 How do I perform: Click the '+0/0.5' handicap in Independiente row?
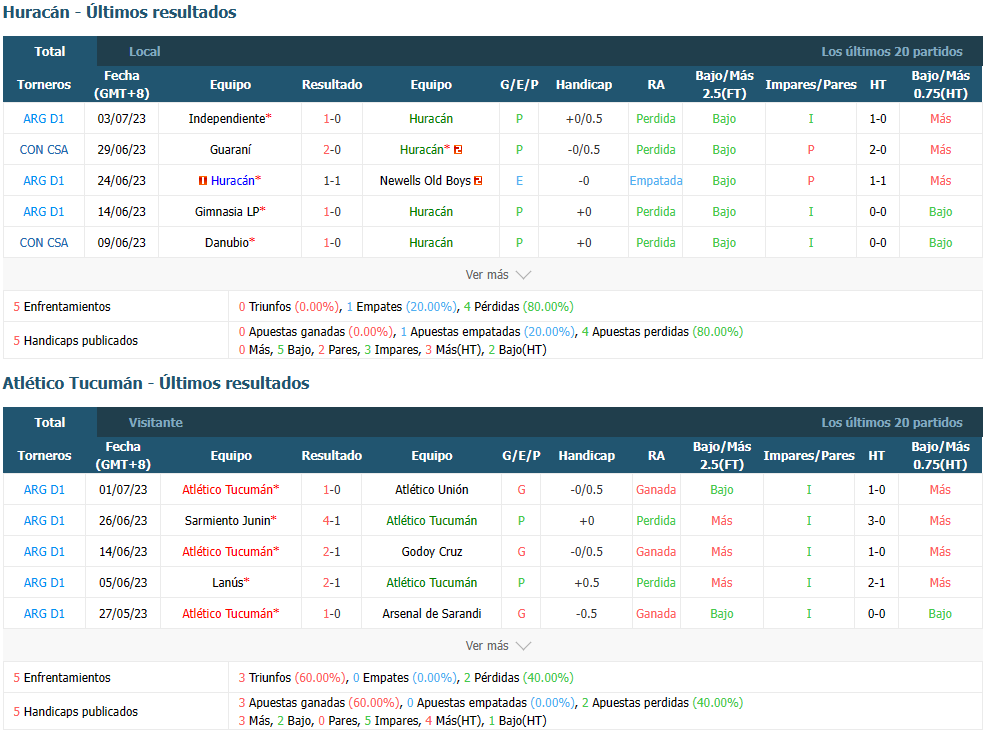pos(584,119)
